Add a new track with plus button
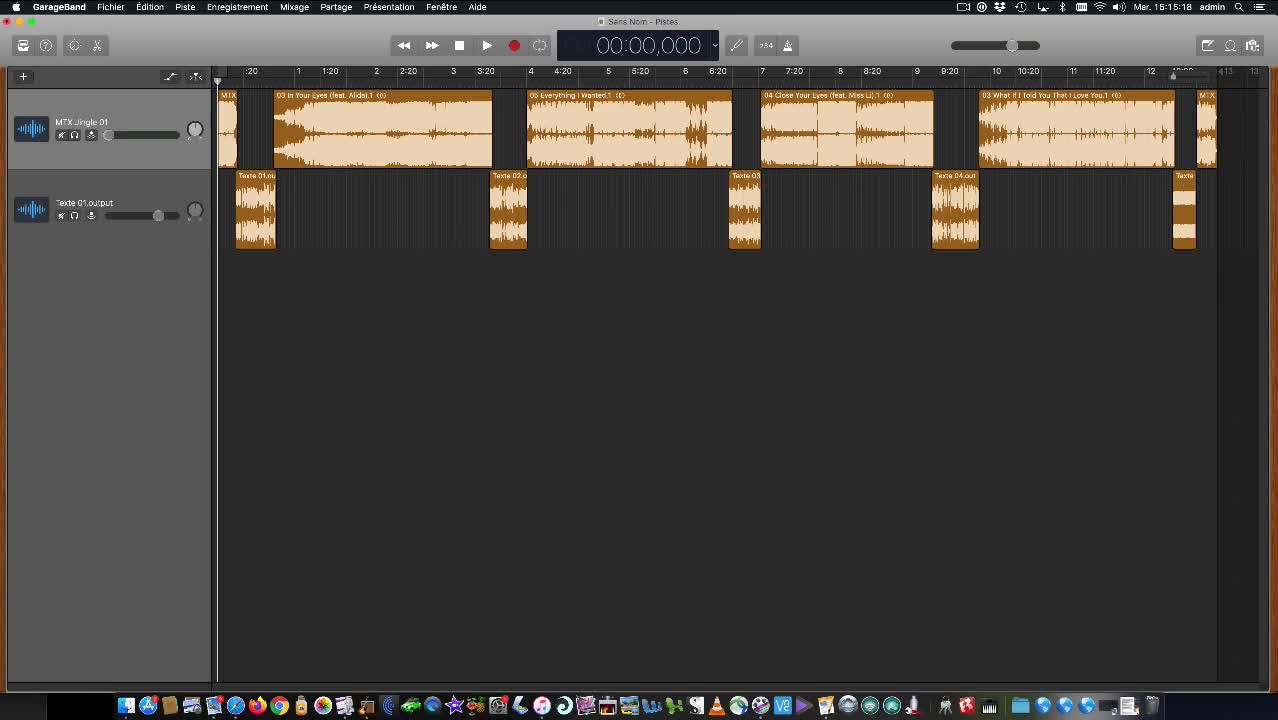 pos(23,76)
